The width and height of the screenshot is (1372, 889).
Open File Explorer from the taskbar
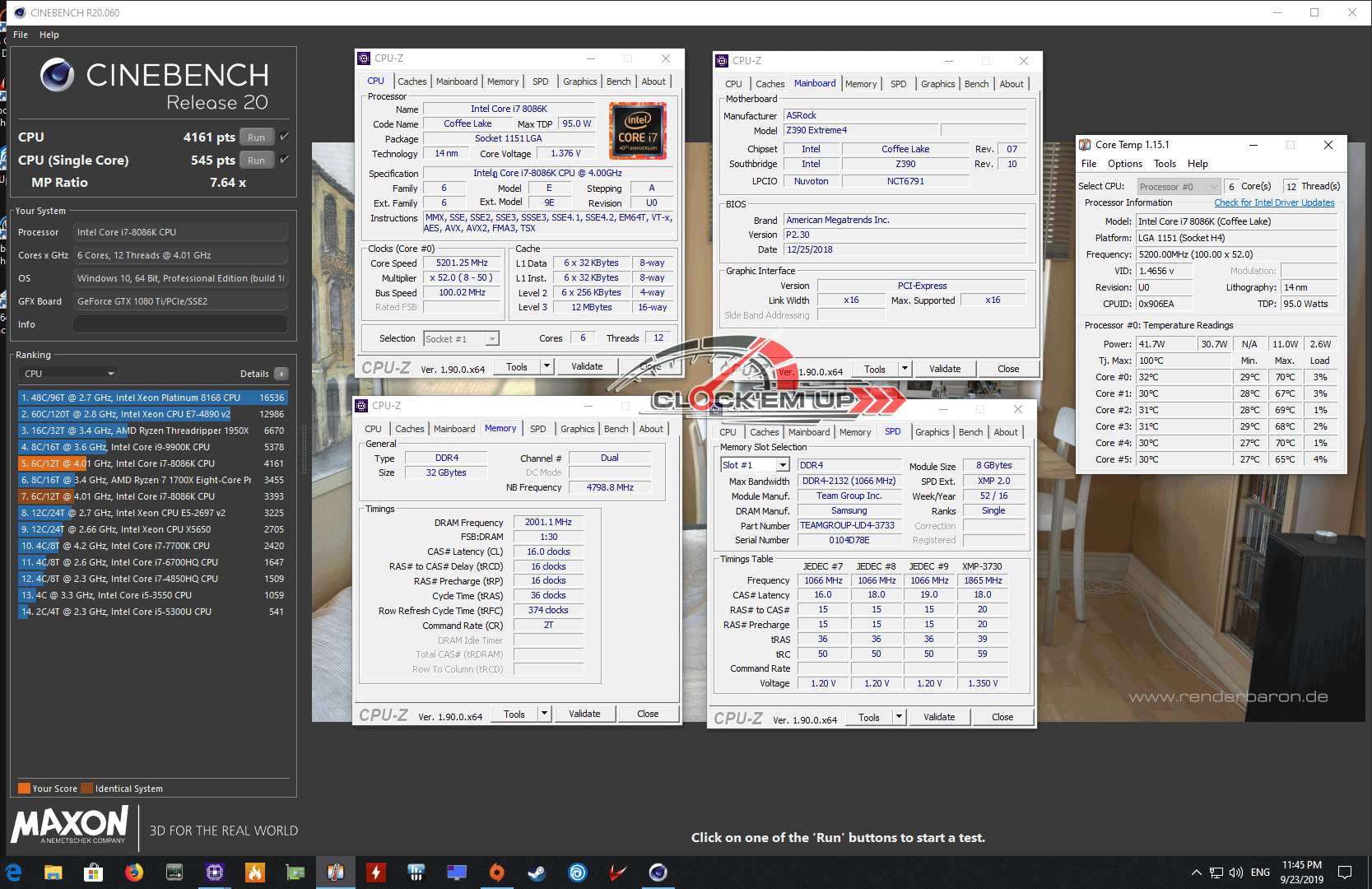coord(53,873)
